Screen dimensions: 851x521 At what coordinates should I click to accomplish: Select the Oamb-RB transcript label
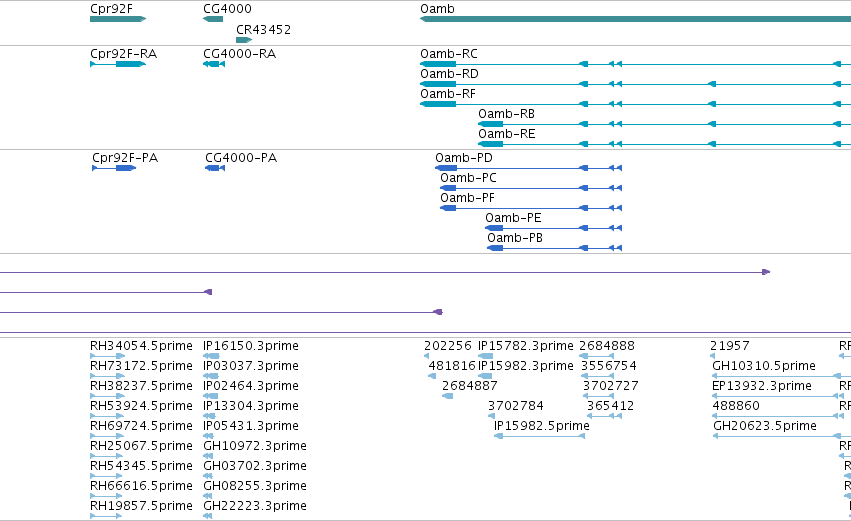coord(506,114)
